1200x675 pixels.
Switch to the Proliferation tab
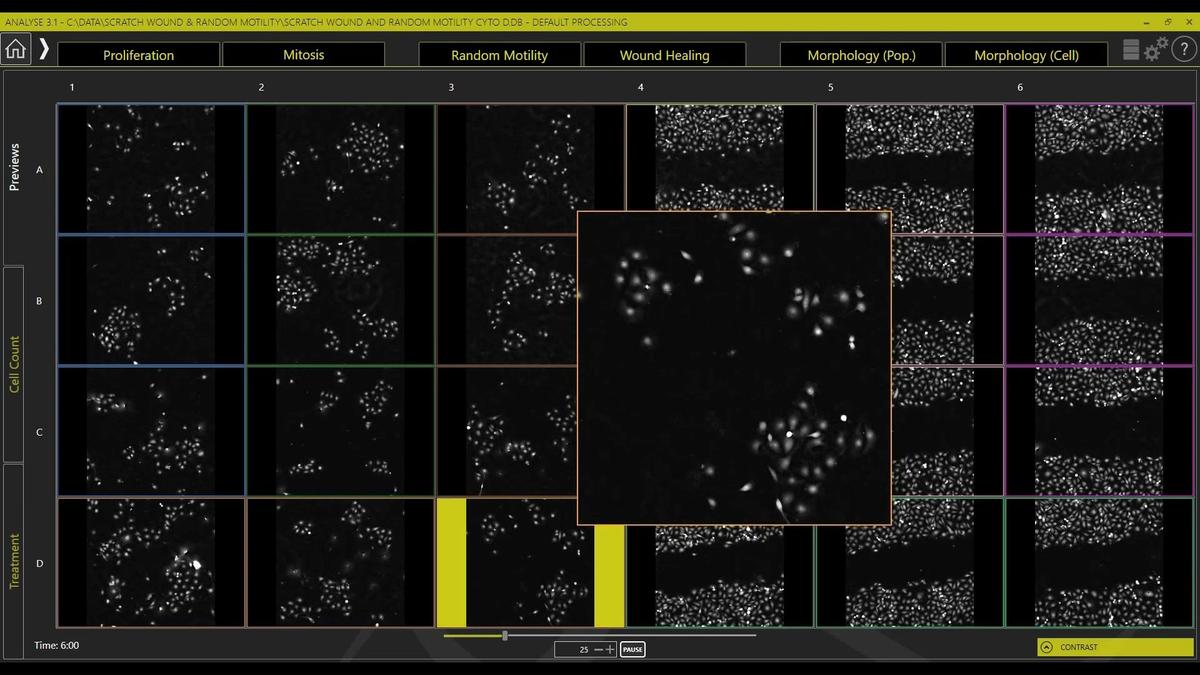point(137,55)
